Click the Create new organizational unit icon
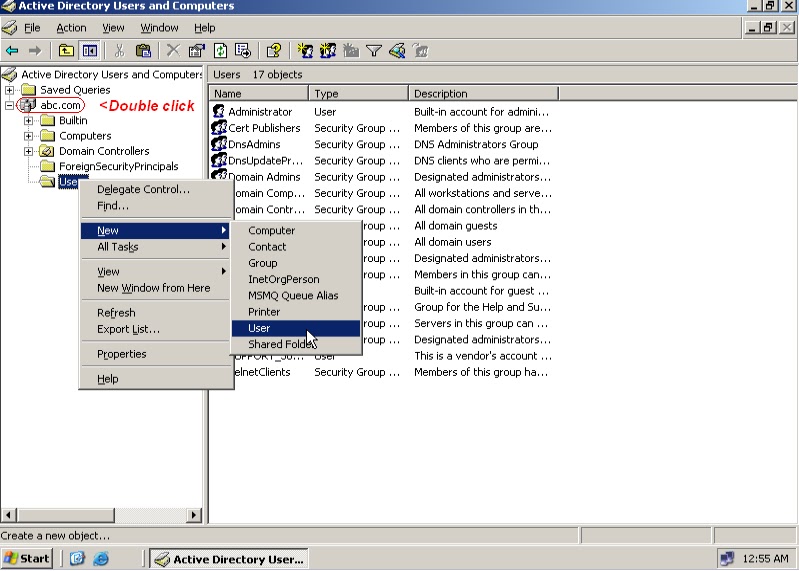This screenshot has width=799, height=571. coord(351,50)
